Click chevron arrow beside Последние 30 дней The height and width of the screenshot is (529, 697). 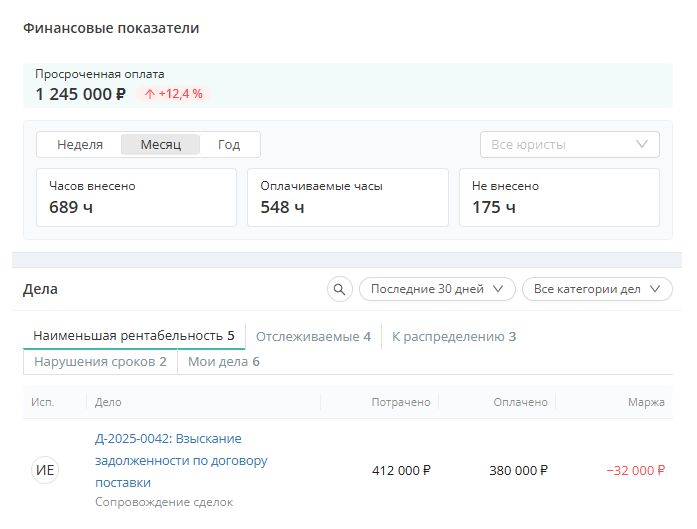498,289
